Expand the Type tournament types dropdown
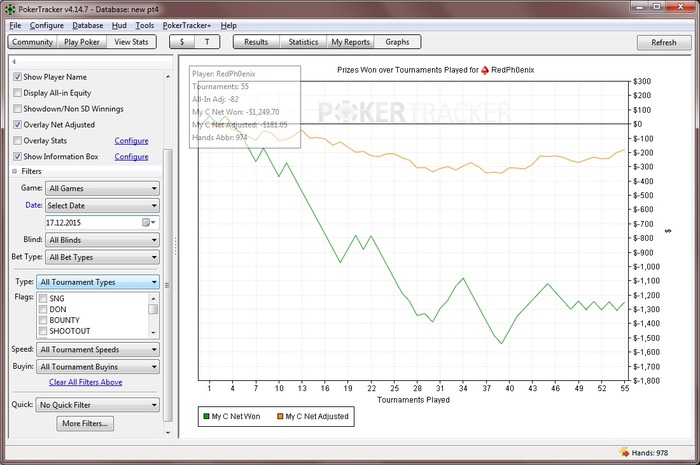700x465 pixels. (98, 283)
